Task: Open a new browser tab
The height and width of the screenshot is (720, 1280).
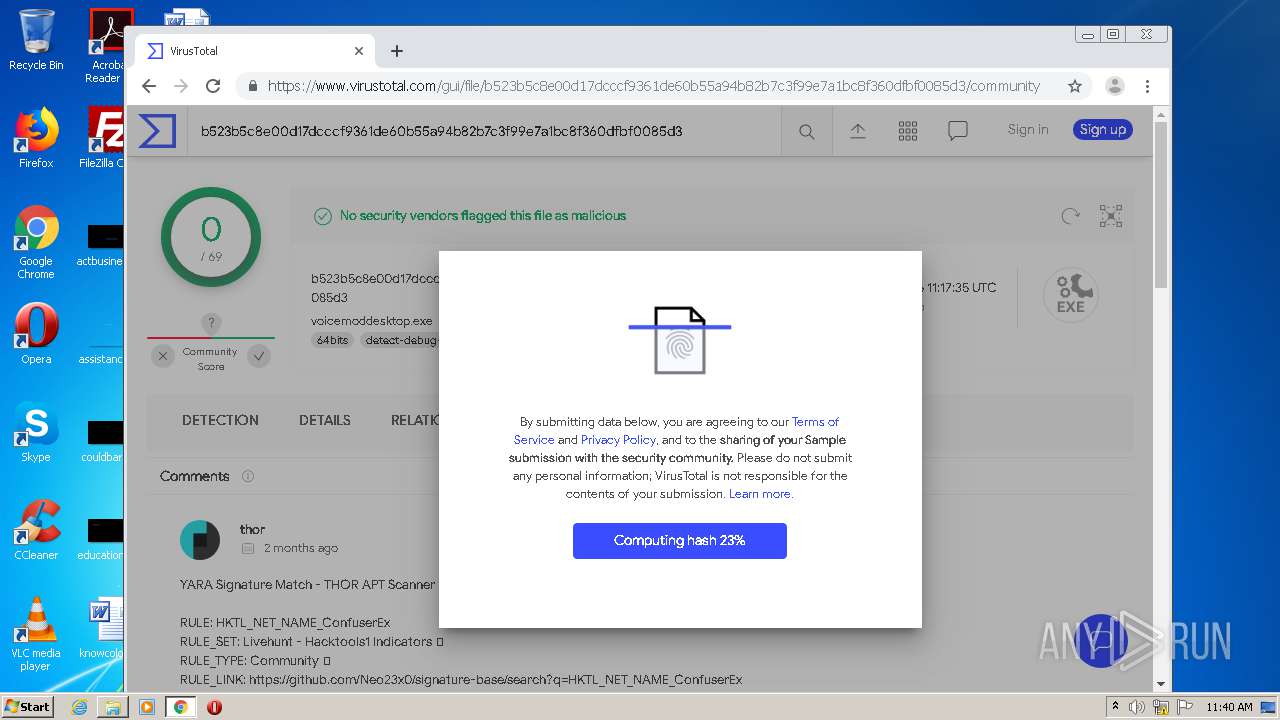Action: (397, 51)
